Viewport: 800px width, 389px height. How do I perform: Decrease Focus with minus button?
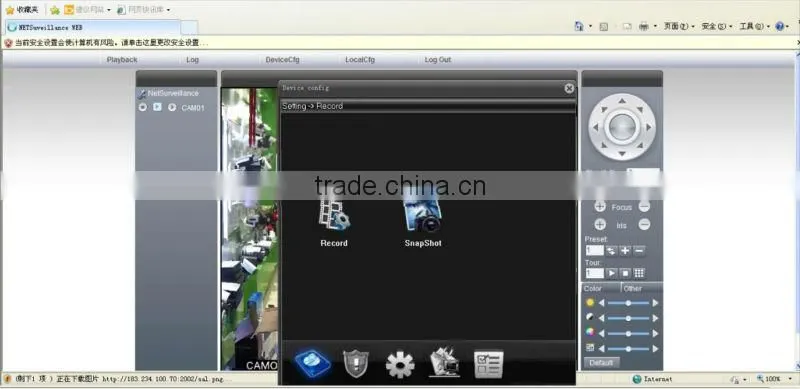(x=644, y=207)
